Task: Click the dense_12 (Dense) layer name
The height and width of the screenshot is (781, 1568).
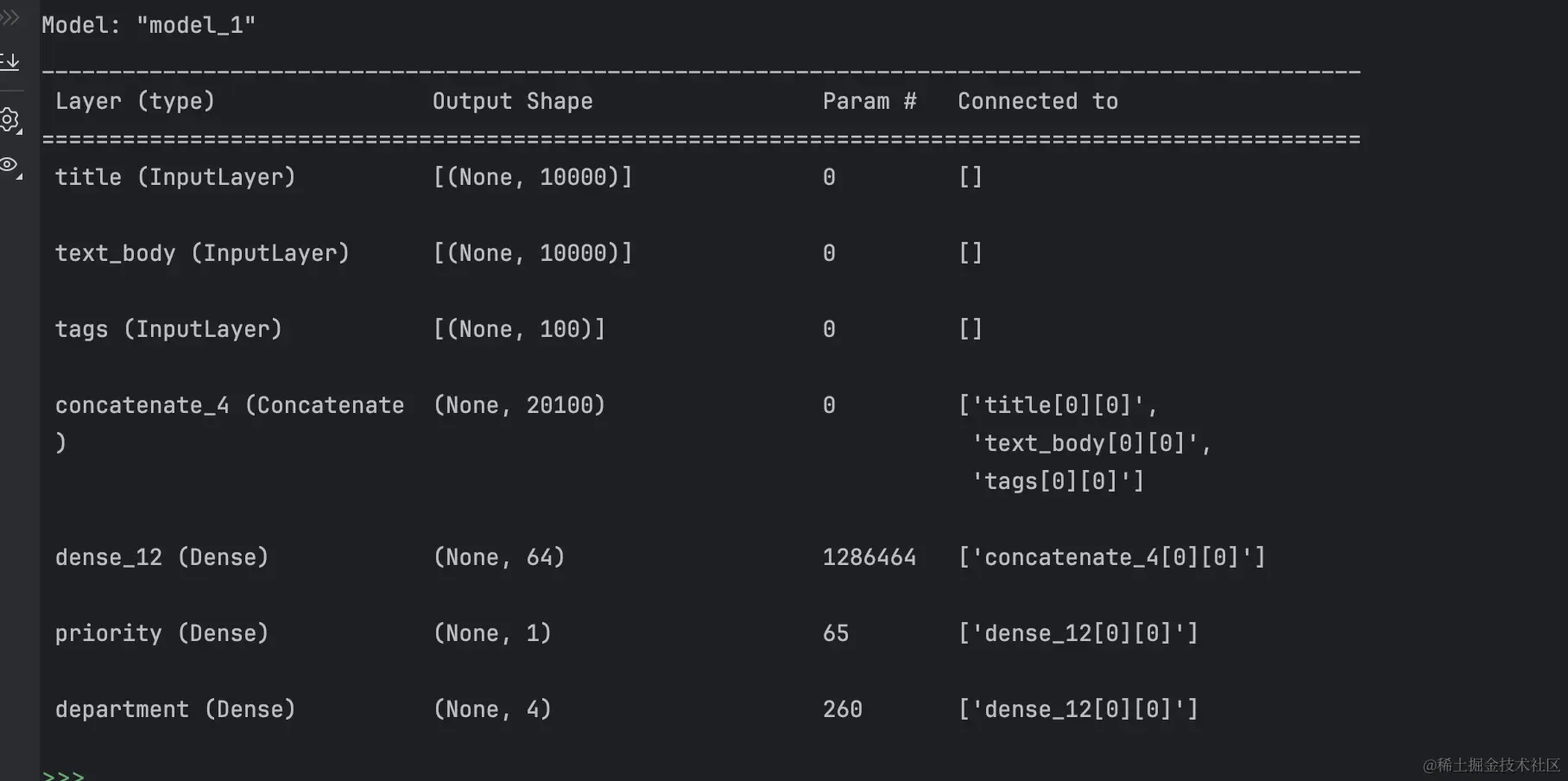Action: point(161,557)
